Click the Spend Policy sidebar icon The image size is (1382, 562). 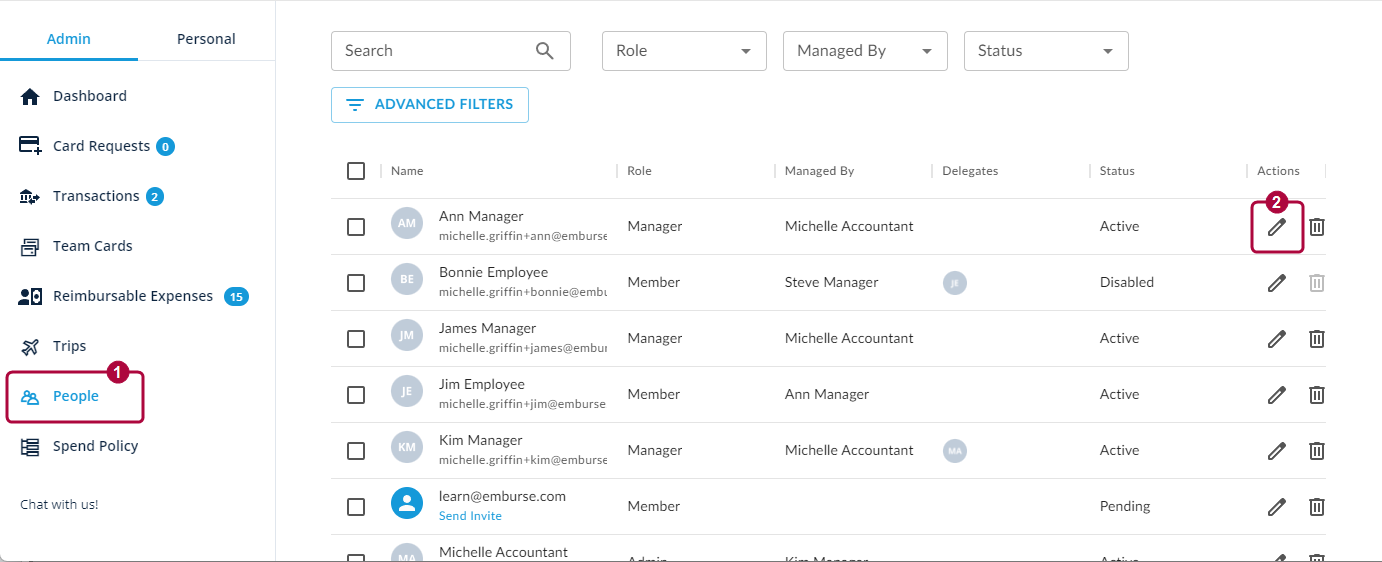30,447
